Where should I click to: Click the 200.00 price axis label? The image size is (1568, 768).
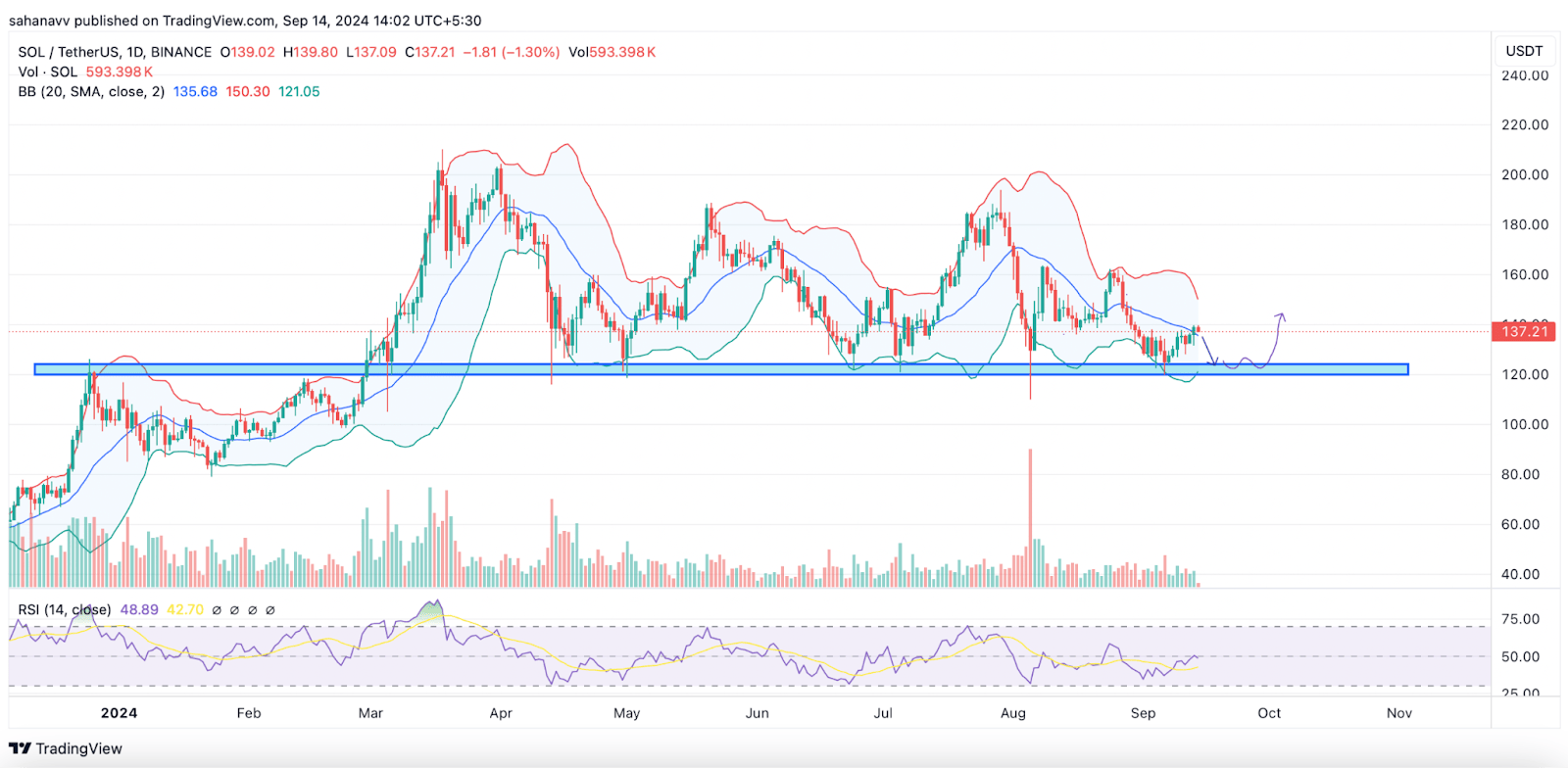[1525, 174]
